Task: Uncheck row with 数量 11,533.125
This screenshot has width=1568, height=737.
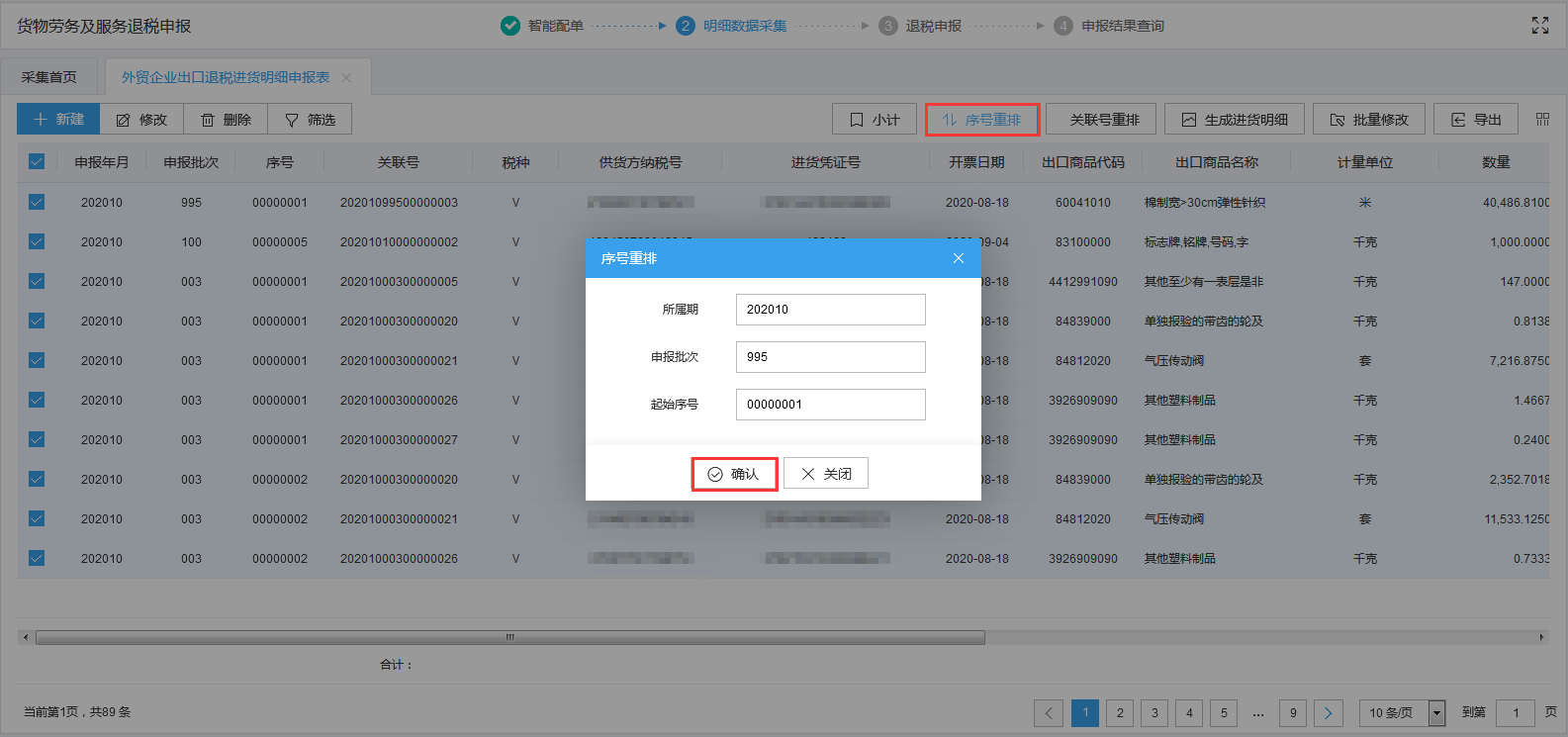Action: point(37,518)
